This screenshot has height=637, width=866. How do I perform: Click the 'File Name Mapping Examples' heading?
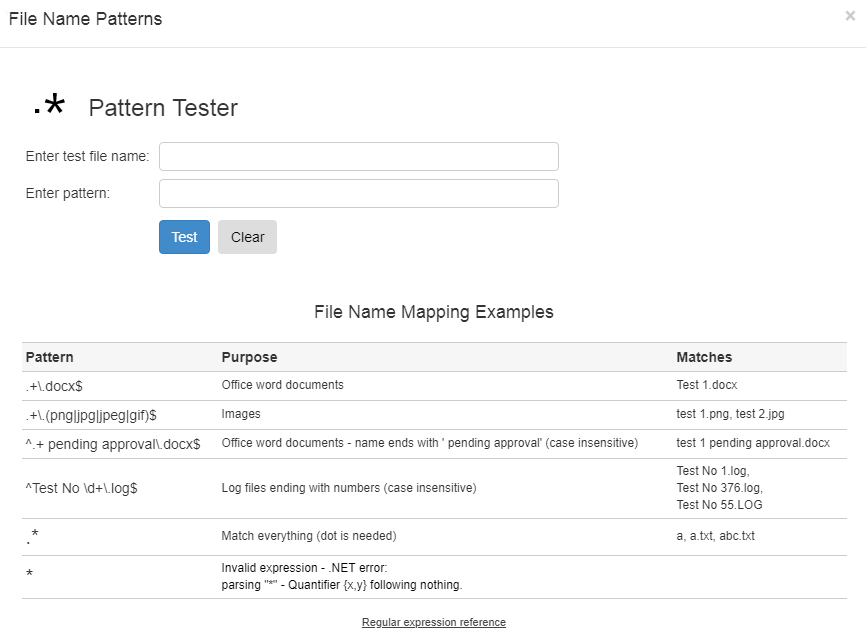433,312
